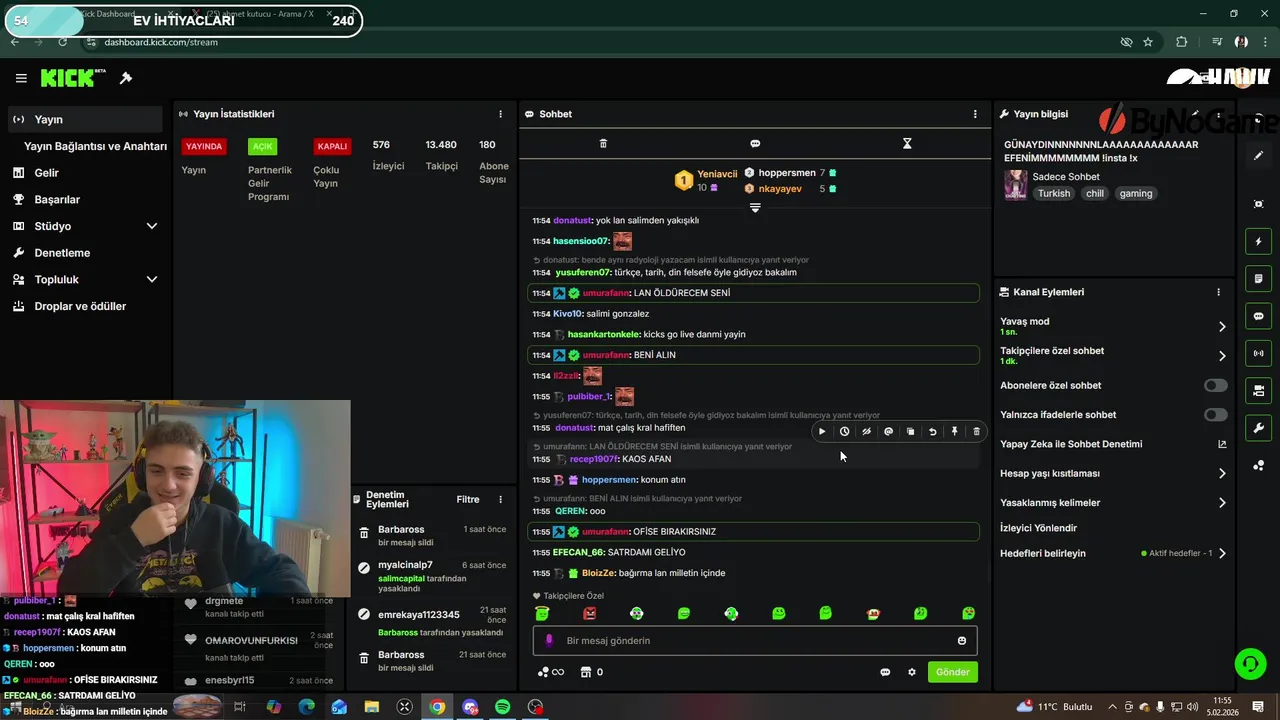The width and height of the screenshot is (1280, 720).
Task: Open Kanal Eylemleri three-dot menu
Action: pyautogui.click(x=1218, y=292)
